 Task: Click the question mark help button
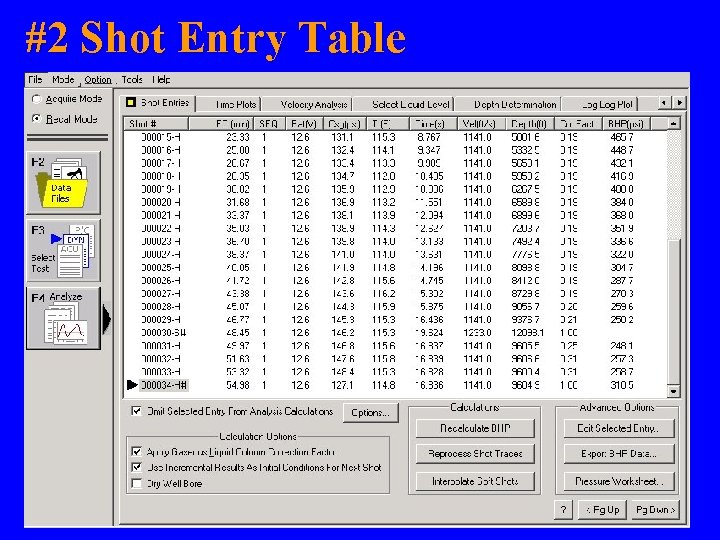[563, 510]
